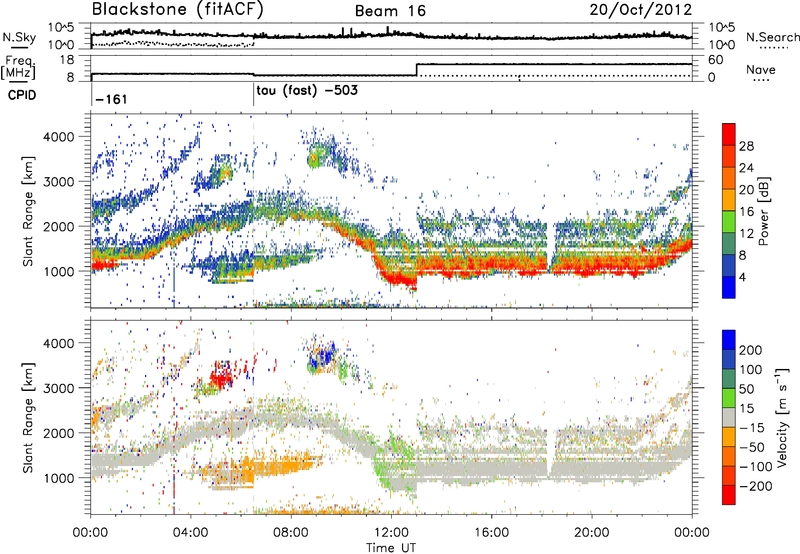This screenshot has width=800, height=554.
Task: Click the '12:00' time axis tick label
Action: [x=391, y=533]
